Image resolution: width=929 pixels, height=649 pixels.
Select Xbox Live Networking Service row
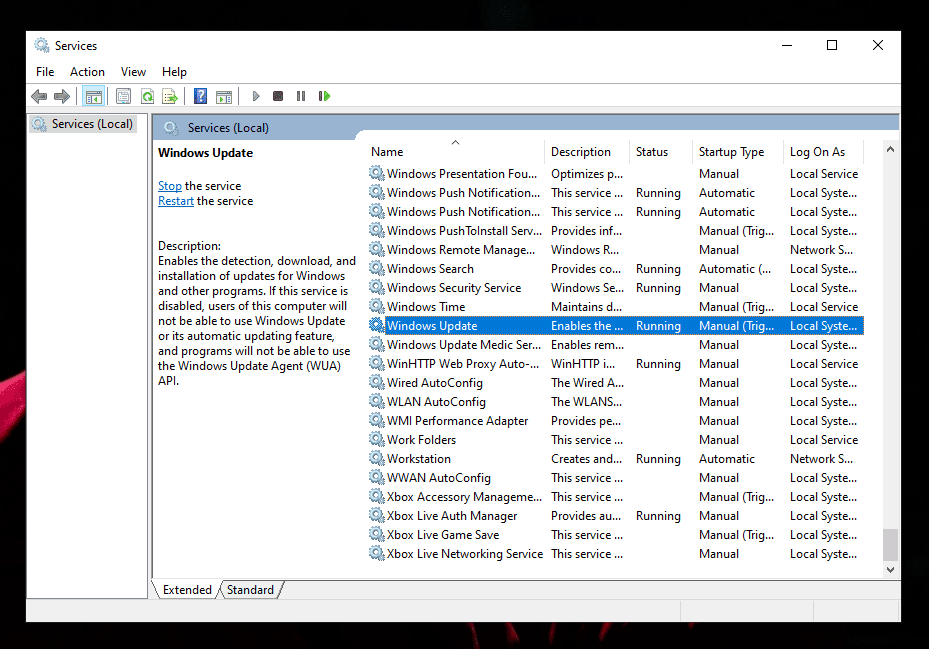tap(615, 553)
